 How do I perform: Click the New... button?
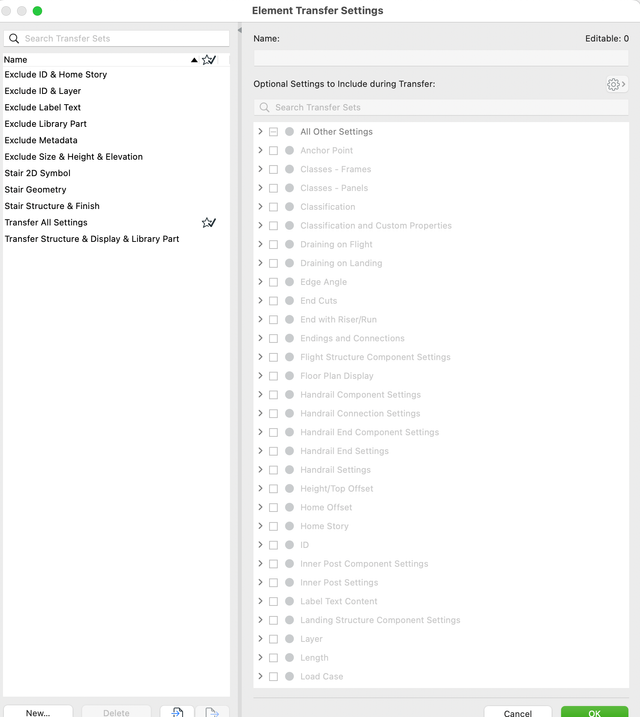[x=38, y=712]
